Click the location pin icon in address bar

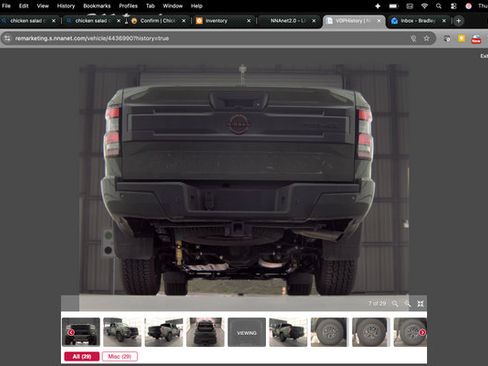(413, 39)
